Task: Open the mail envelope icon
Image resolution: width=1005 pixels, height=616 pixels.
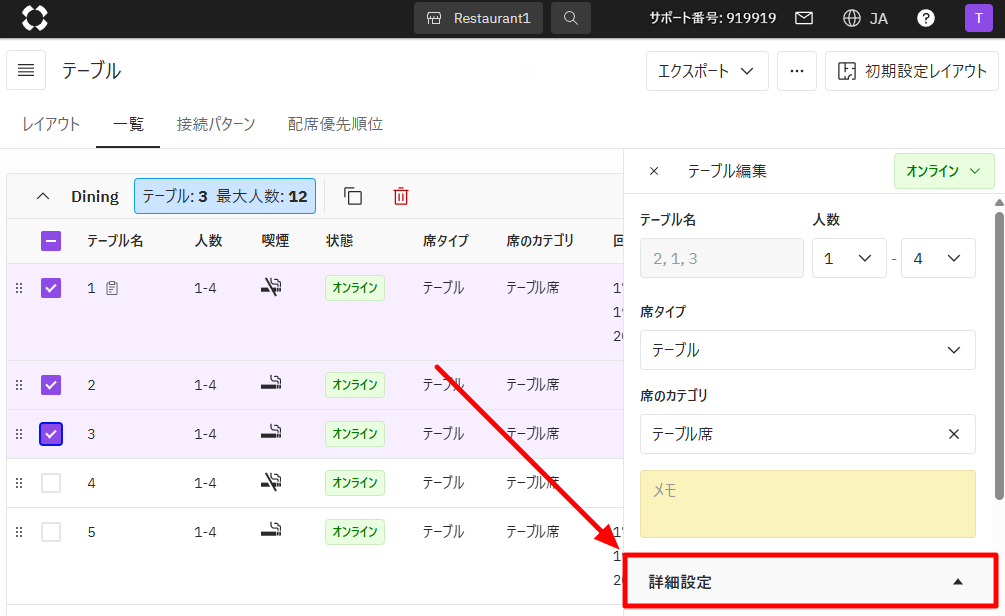Action: click(x=803, y=18)
